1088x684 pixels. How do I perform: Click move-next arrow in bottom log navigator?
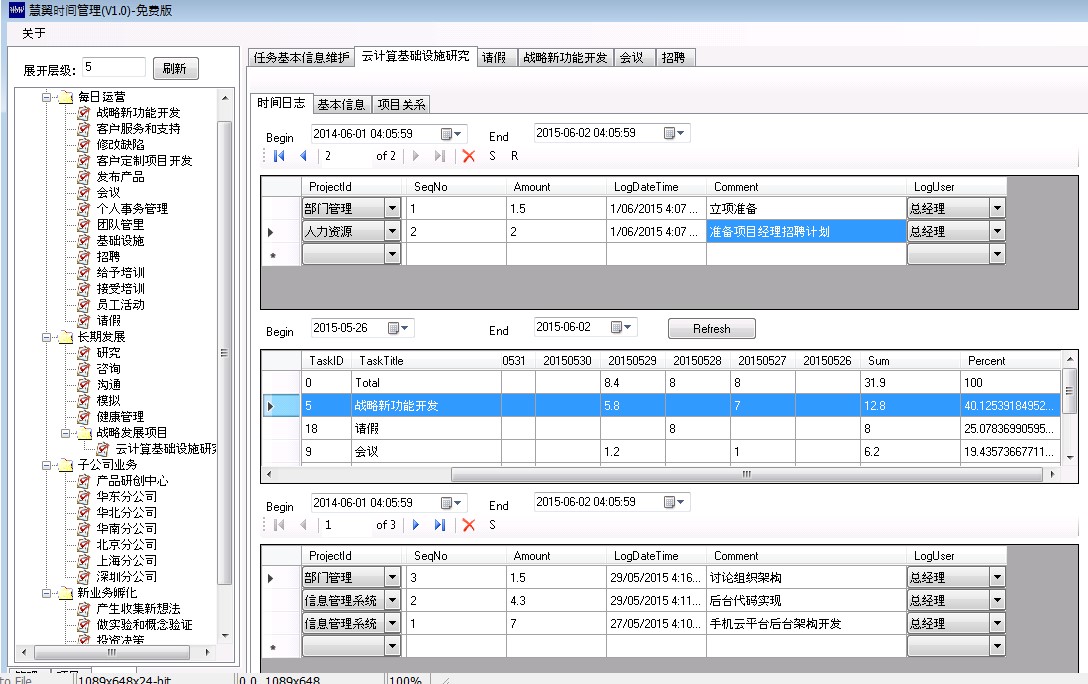pos(416,525)
